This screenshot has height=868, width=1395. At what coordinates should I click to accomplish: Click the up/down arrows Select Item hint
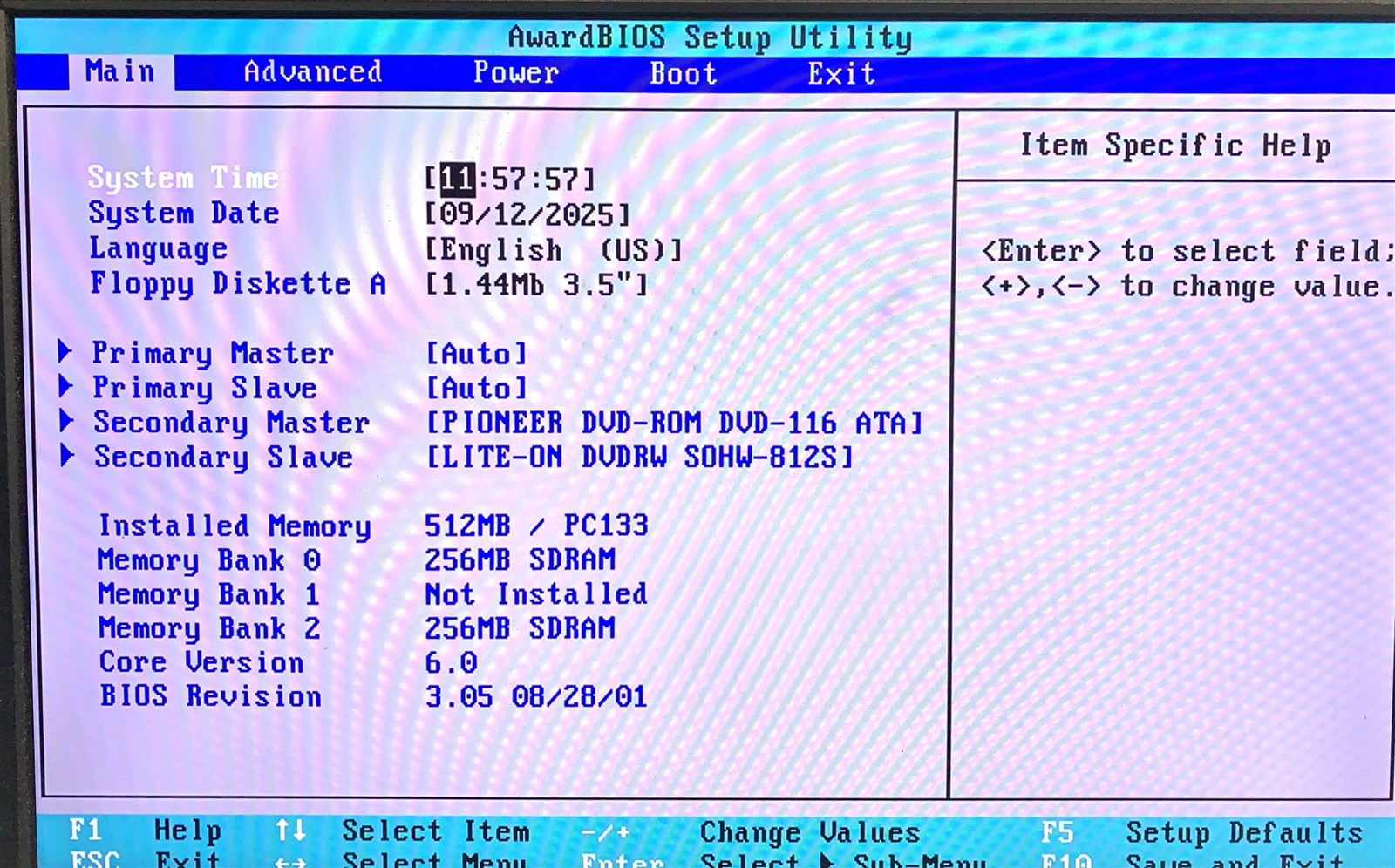point(402,831)
